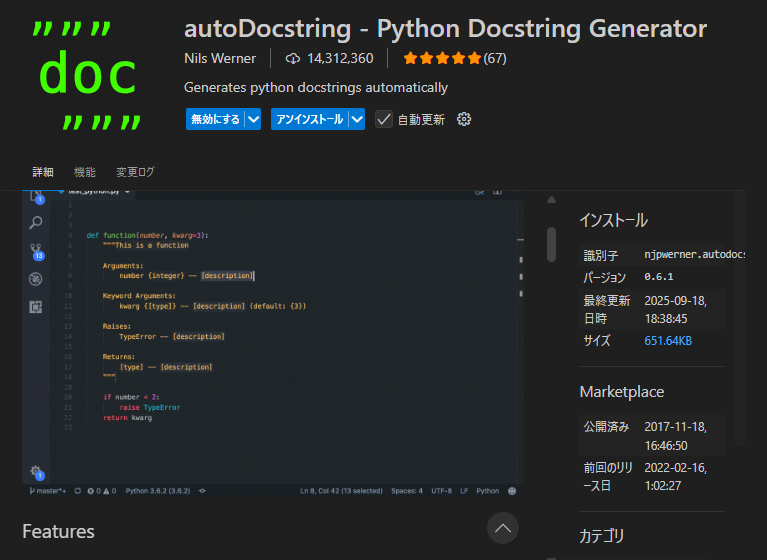Click Extensions icon in preview activity bar
Image resolution: width=767 pixels, height=560 pixels.
tap(36, 307)
